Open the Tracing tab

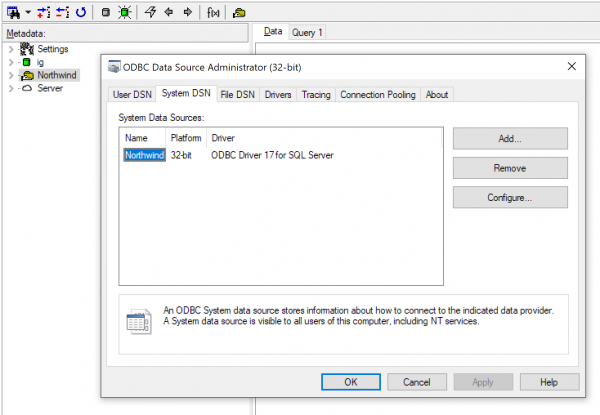pyautogui.click(x=316, y=94)
